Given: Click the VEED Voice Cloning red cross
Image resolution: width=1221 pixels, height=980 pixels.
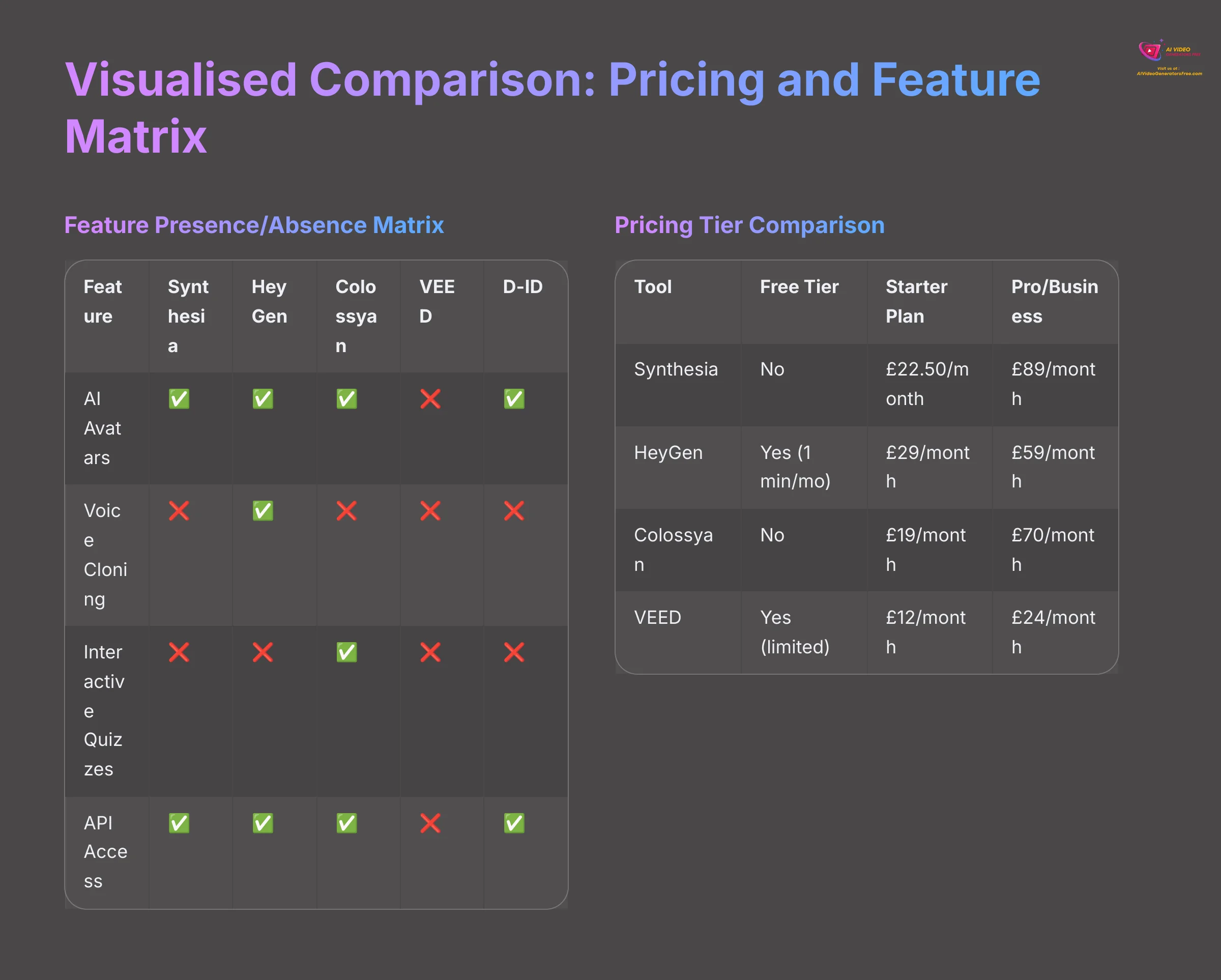Looking at the screenshot, I should pyautogui.click(x=430, y=511).
